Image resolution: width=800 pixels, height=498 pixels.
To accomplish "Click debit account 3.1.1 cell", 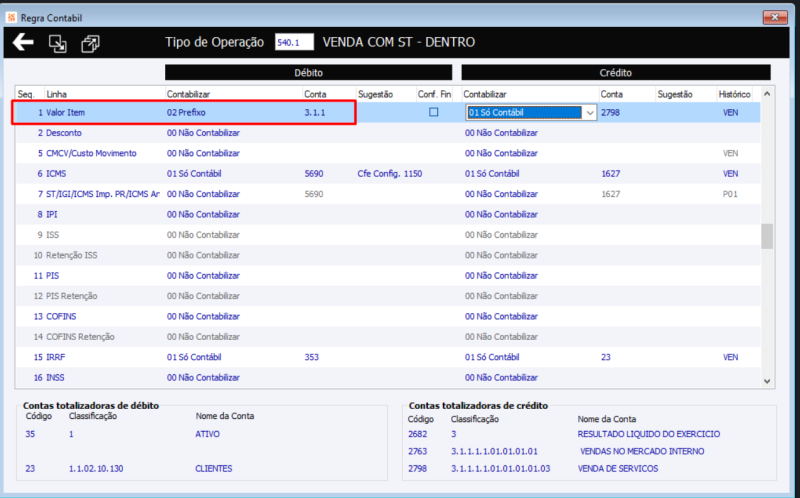I will (x=314, y=113).
